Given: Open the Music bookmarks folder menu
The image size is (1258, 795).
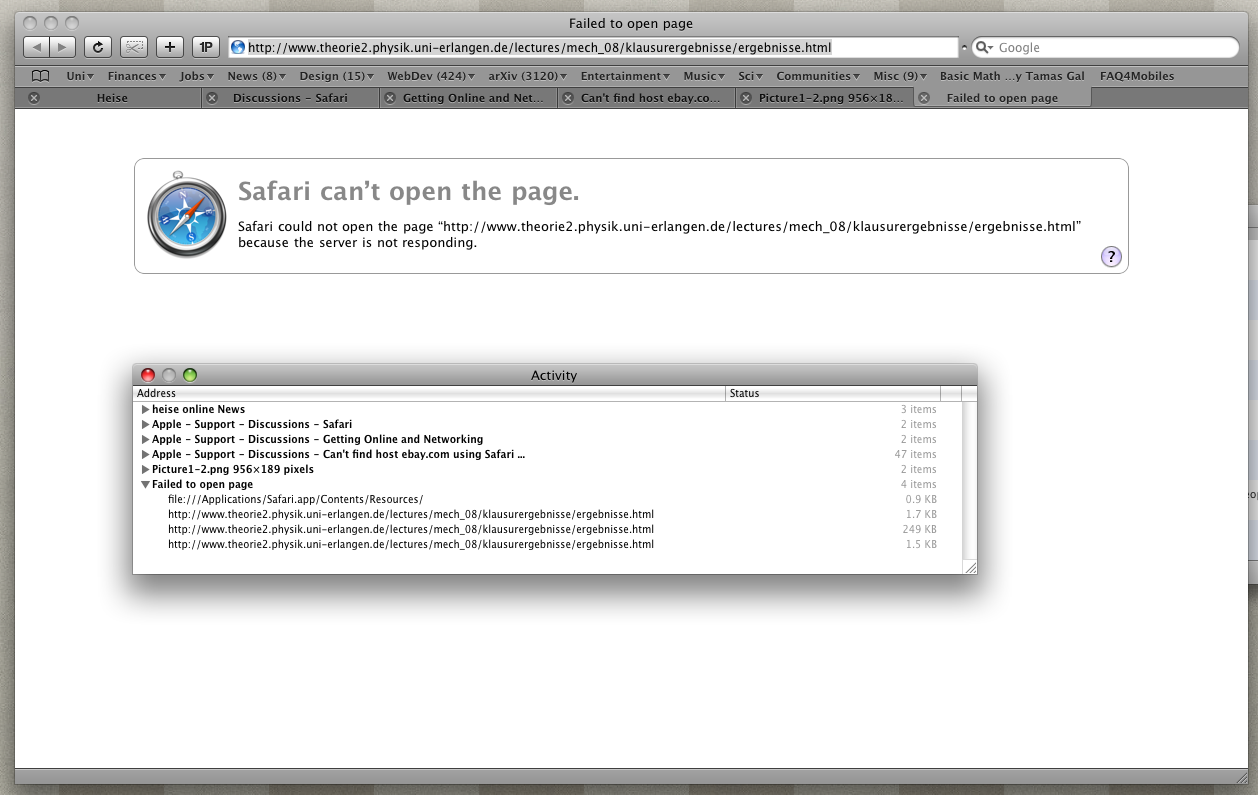Looking at the screenshot, I should (706, 76).
